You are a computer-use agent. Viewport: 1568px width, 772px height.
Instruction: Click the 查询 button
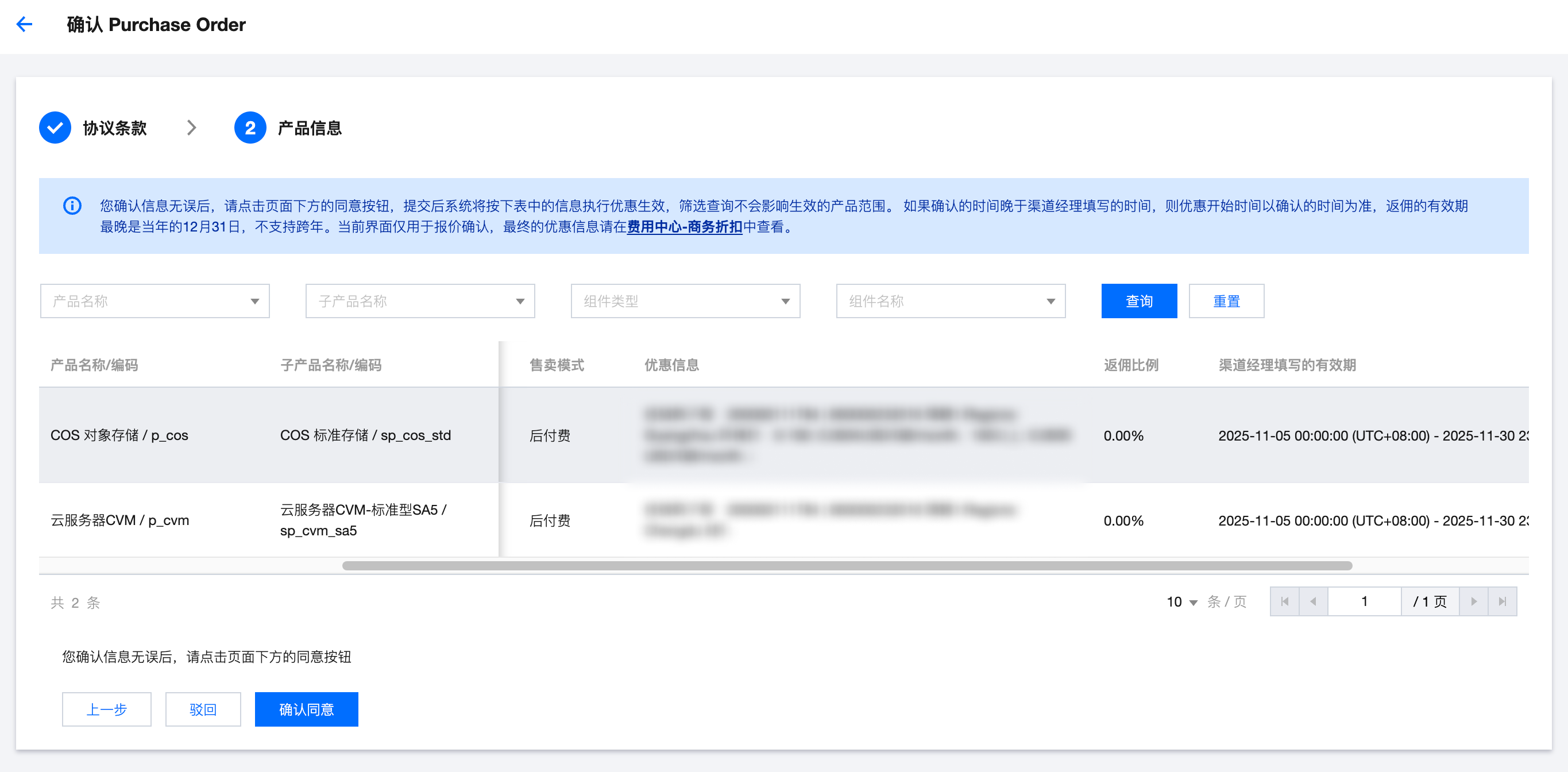tap(1139, 301)
